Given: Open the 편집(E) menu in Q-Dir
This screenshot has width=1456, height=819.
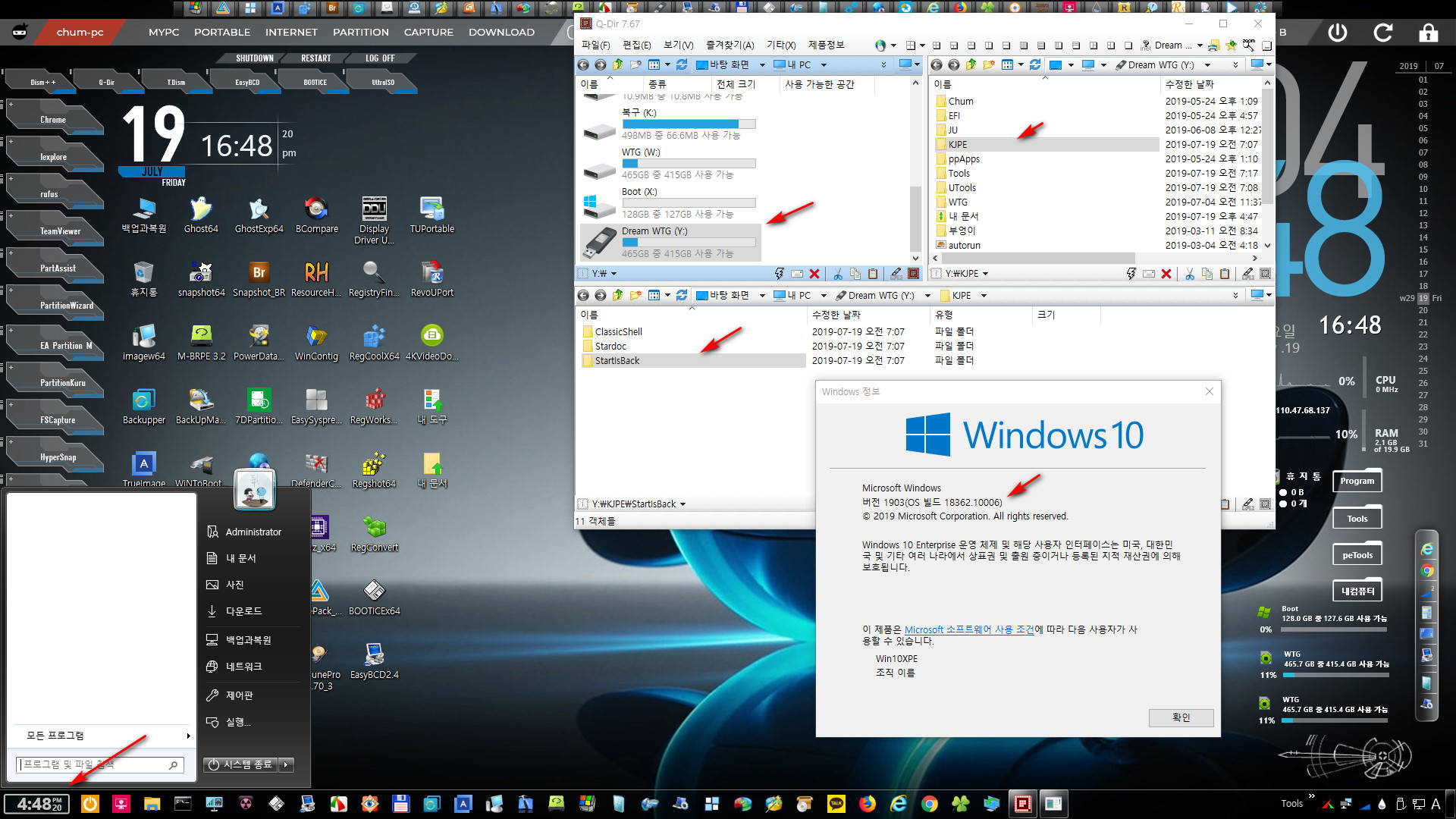Looking at the screenshot, I should (636, 45).
